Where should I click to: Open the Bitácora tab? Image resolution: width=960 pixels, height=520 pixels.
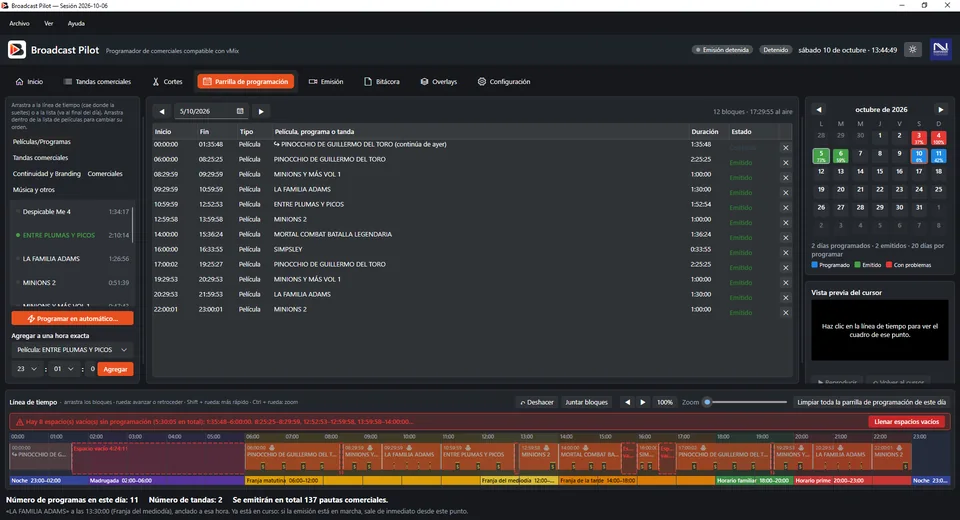[381, 81]
